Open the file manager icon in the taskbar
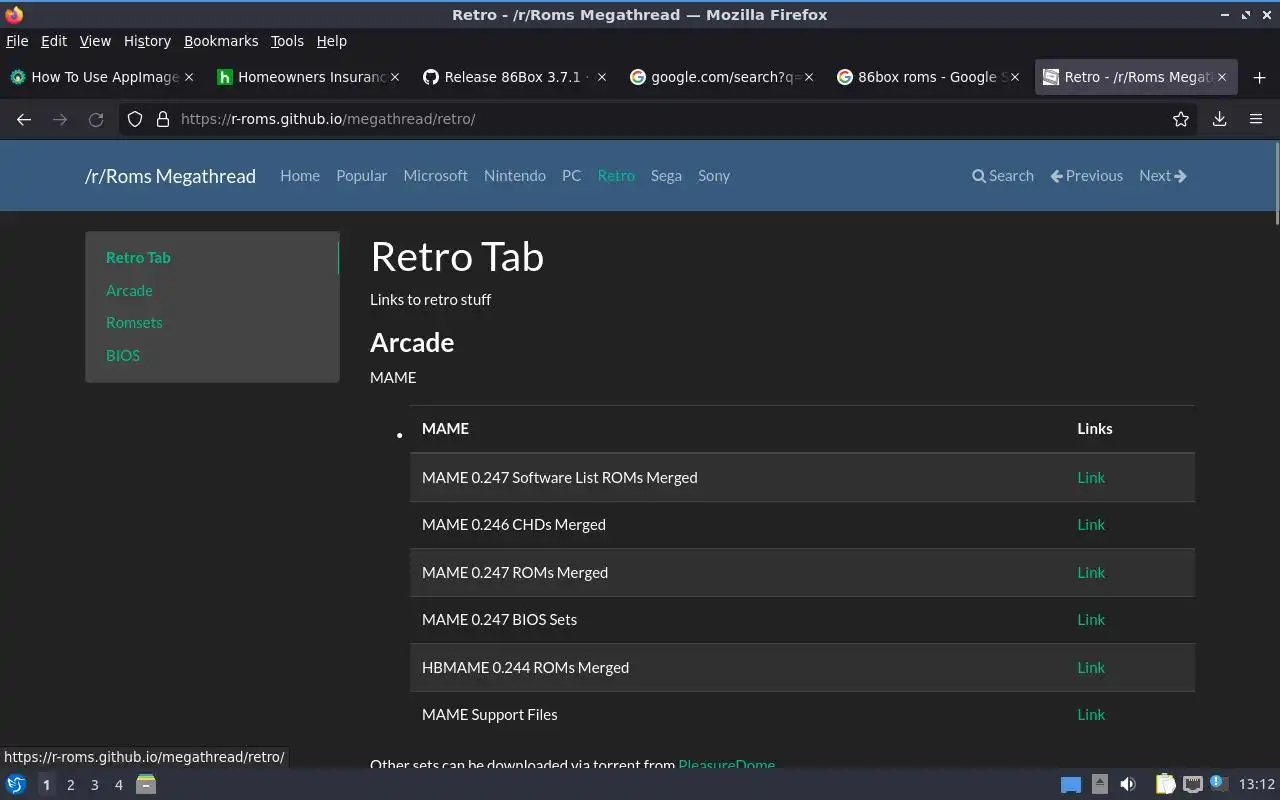 point(146,784)
